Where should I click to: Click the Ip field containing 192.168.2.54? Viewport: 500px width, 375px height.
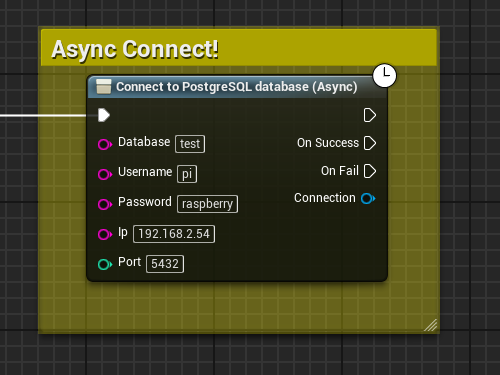[174, 234]
